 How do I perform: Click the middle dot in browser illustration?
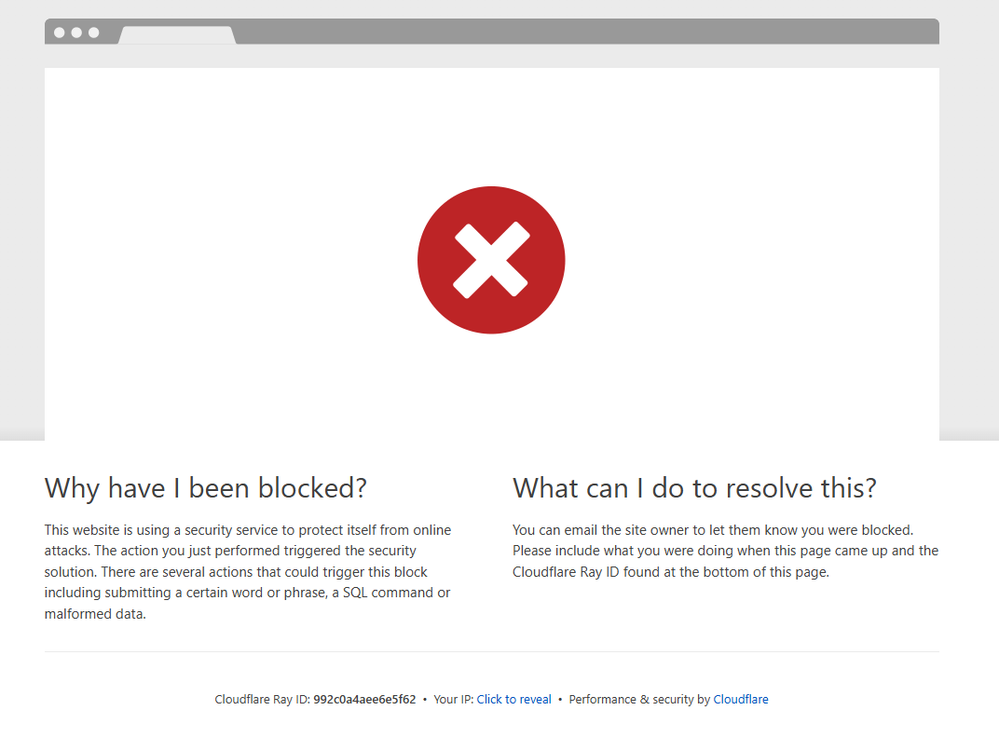click(76, 33)
